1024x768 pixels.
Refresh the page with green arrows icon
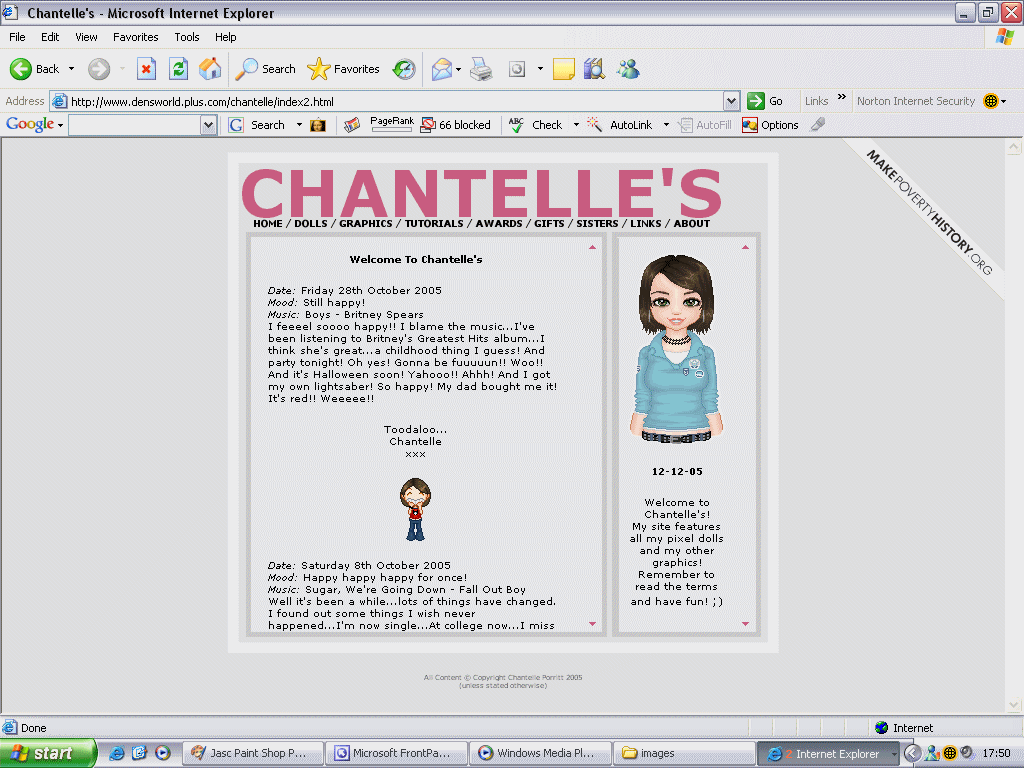coord(178,69)
